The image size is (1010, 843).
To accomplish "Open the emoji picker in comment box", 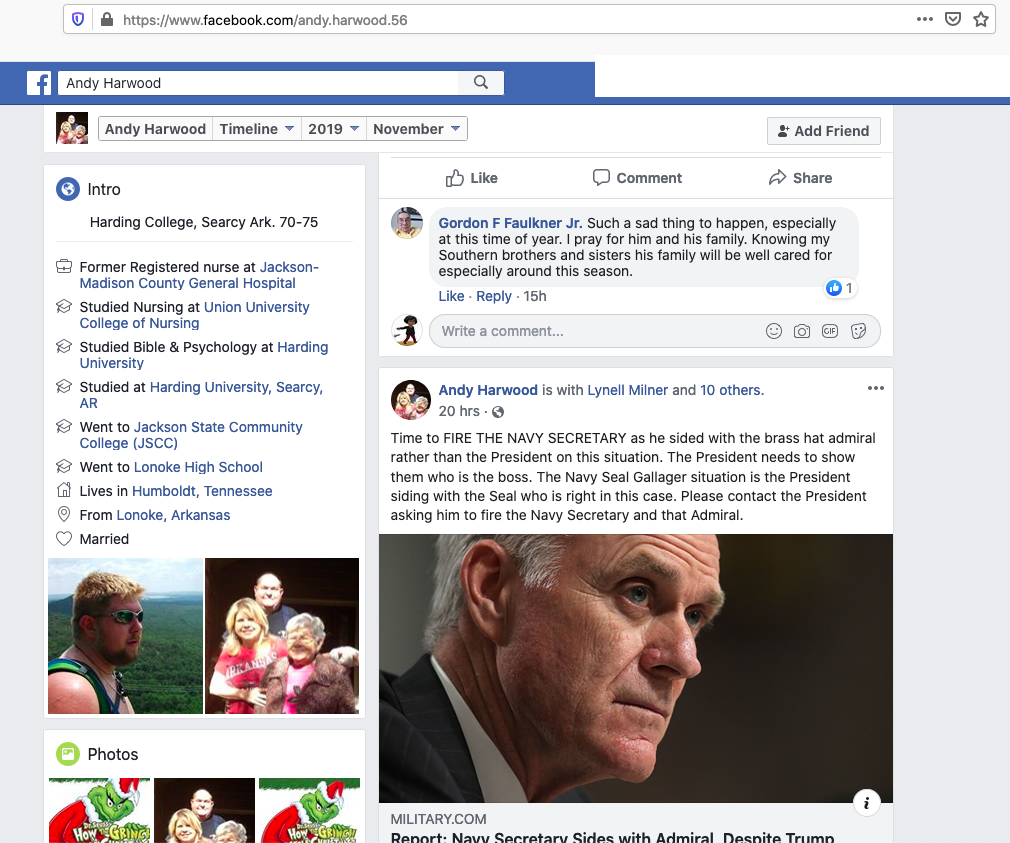I will tap(774, 331).
